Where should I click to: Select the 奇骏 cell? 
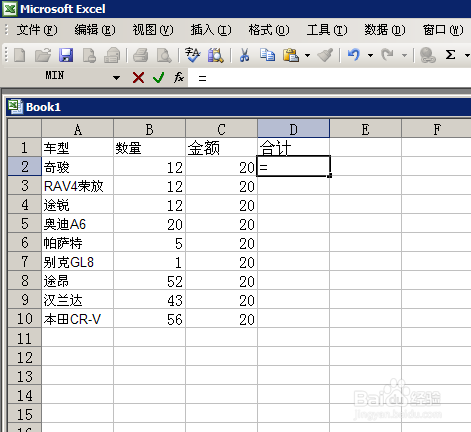tap(77, 166)
